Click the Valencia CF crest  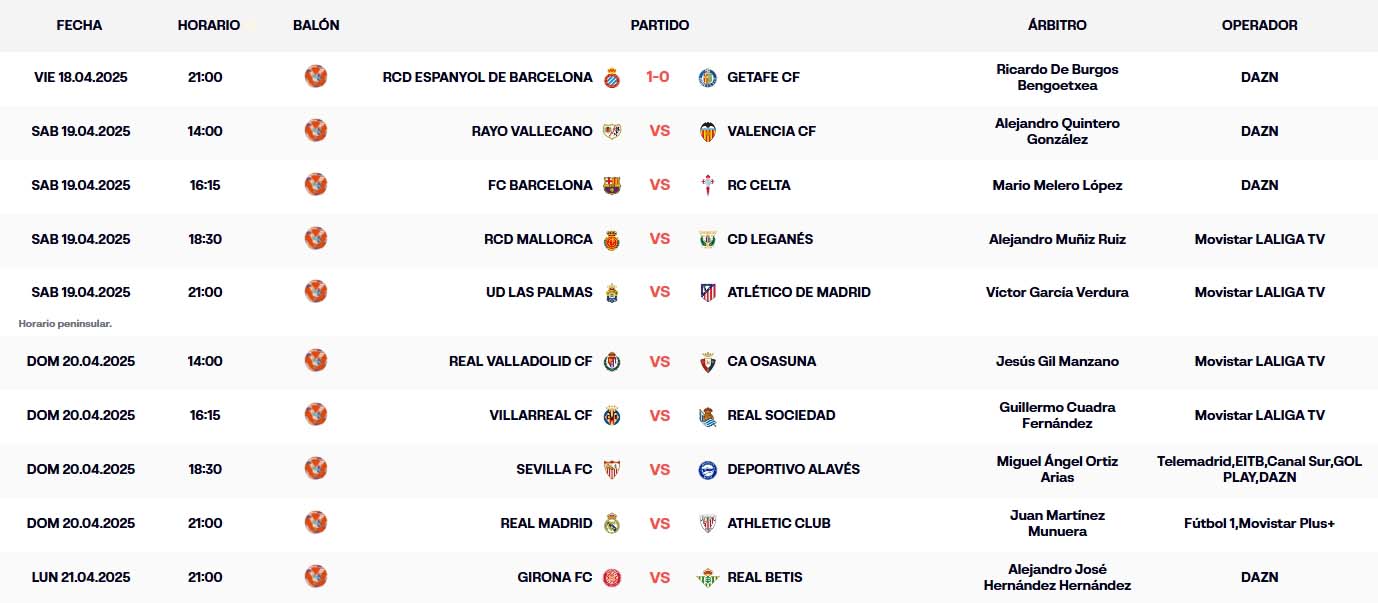click(x=707, y=131)
